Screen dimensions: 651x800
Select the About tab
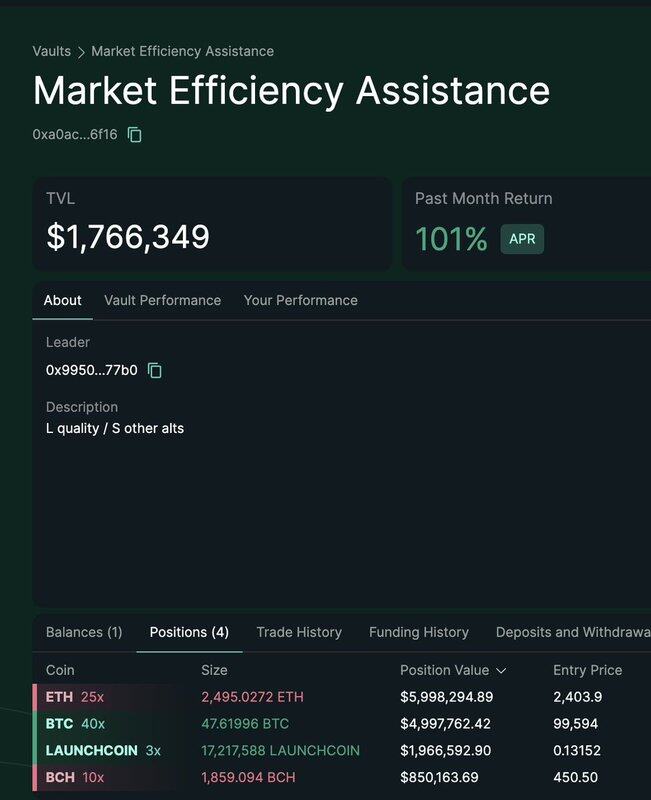pos(62,300)
